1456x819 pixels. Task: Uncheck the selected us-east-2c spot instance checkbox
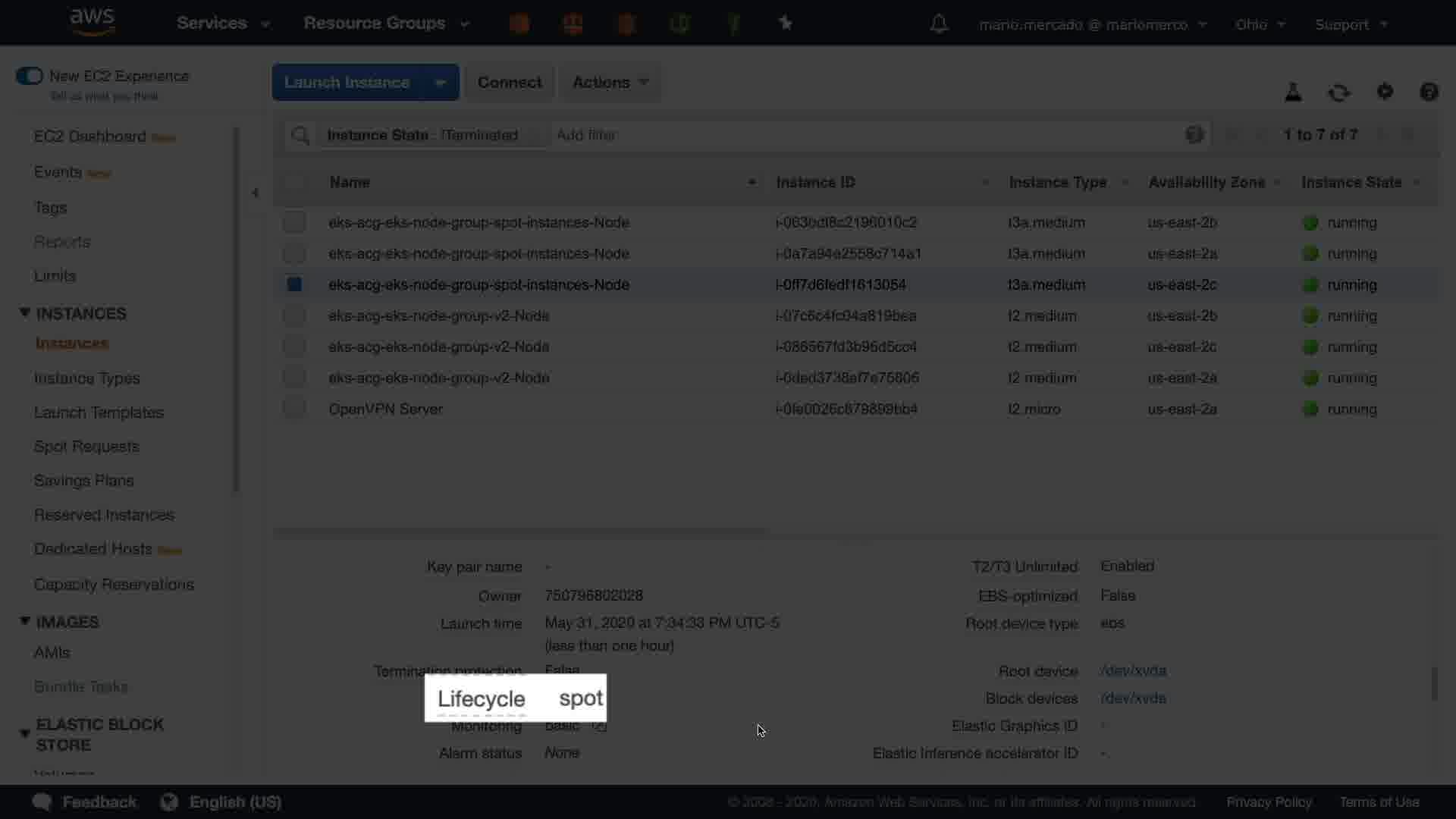294,284
